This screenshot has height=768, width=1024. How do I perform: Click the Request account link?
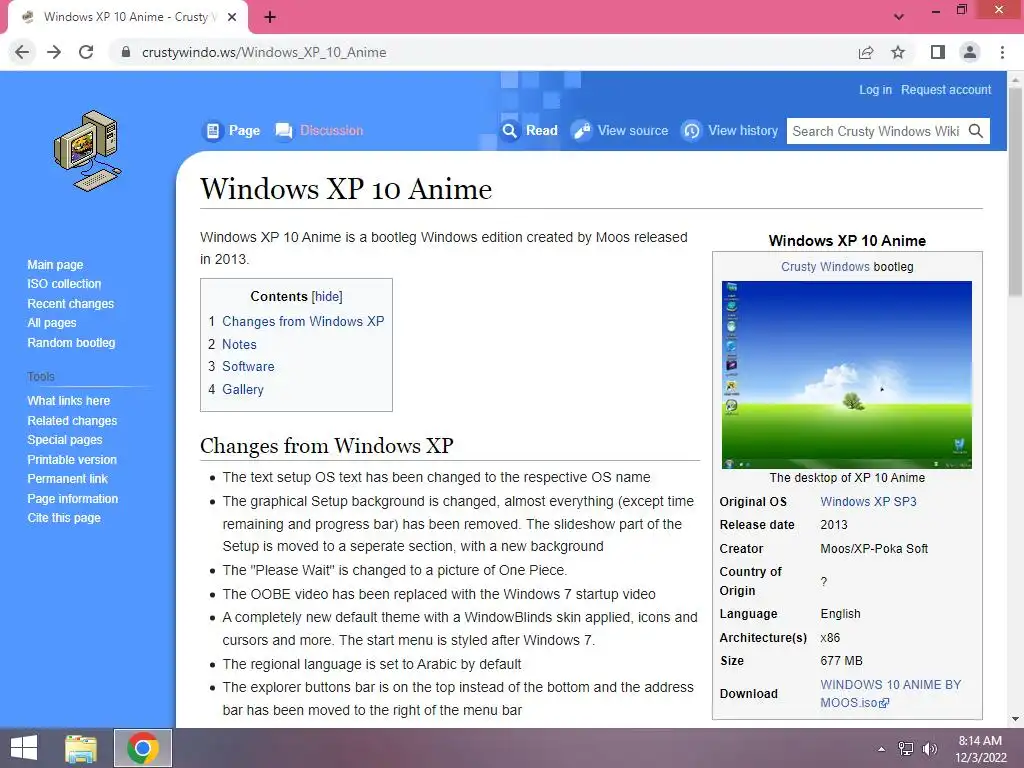946,89
